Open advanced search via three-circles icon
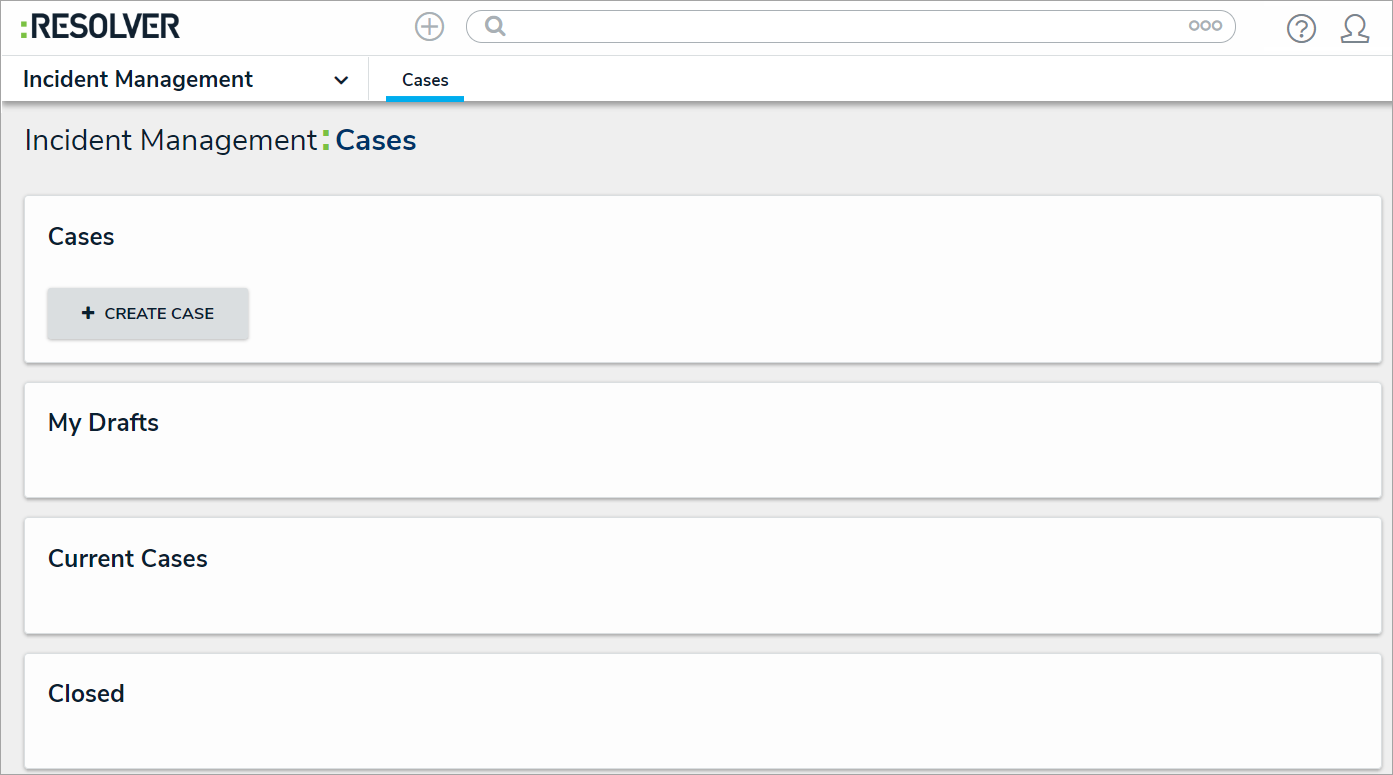Screen dimensions: 1393x775 point(1205,27)
